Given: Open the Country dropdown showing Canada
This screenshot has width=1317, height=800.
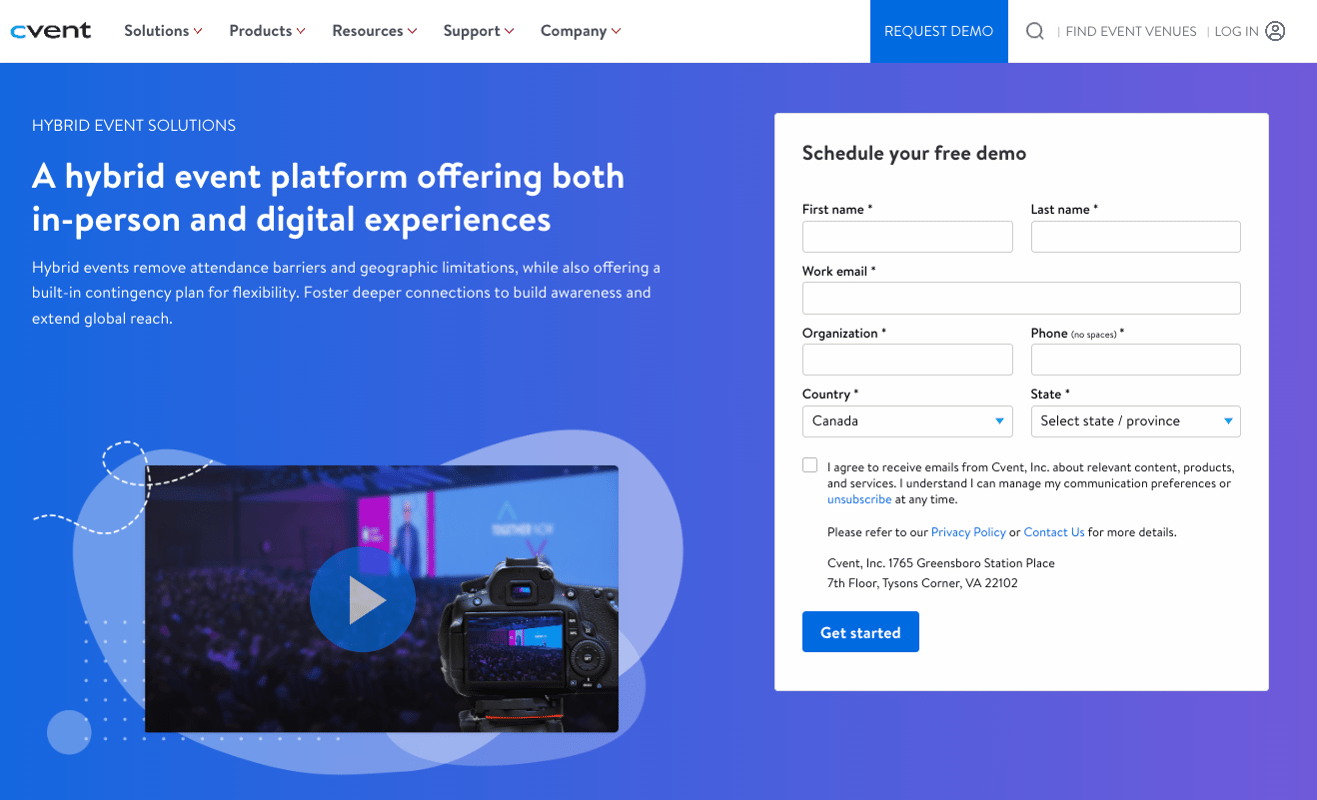Looking at the screenshot, I should click(x=907, y=421).
